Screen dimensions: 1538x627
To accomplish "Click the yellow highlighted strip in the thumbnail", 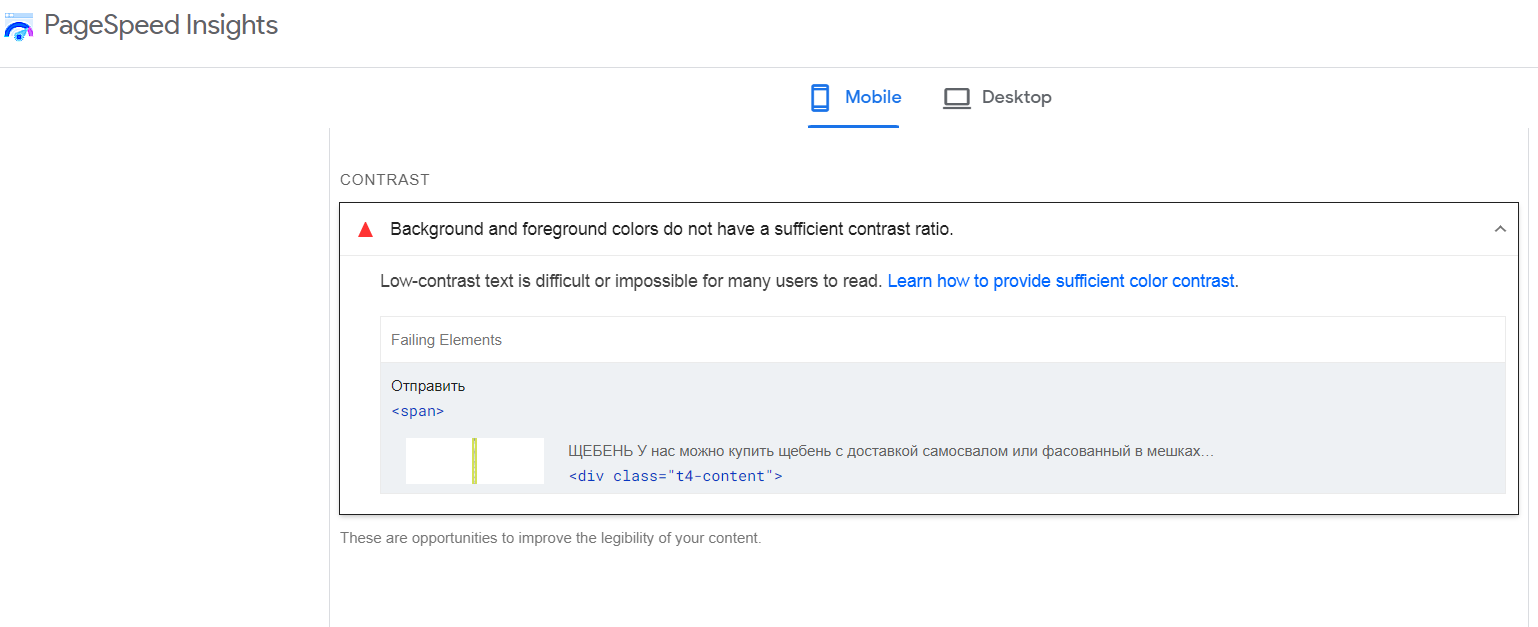I will click(x=475, y=461).
